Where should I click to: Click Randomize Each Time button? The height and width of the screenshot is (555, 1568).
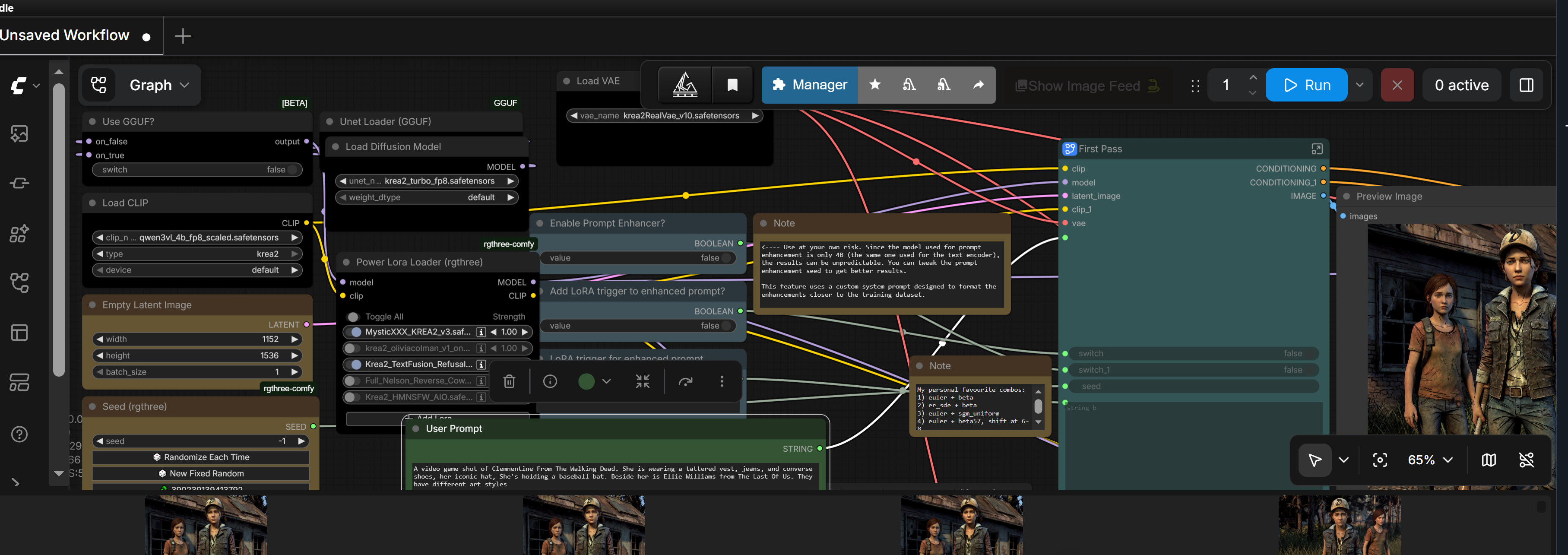pyautogui.click(x=200, y=457)
